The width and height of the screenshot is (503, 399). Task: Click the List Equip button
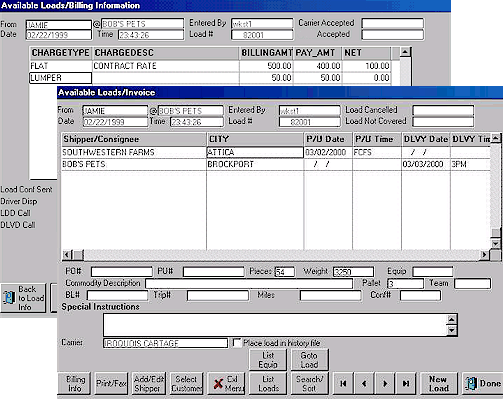pos(268,360)
